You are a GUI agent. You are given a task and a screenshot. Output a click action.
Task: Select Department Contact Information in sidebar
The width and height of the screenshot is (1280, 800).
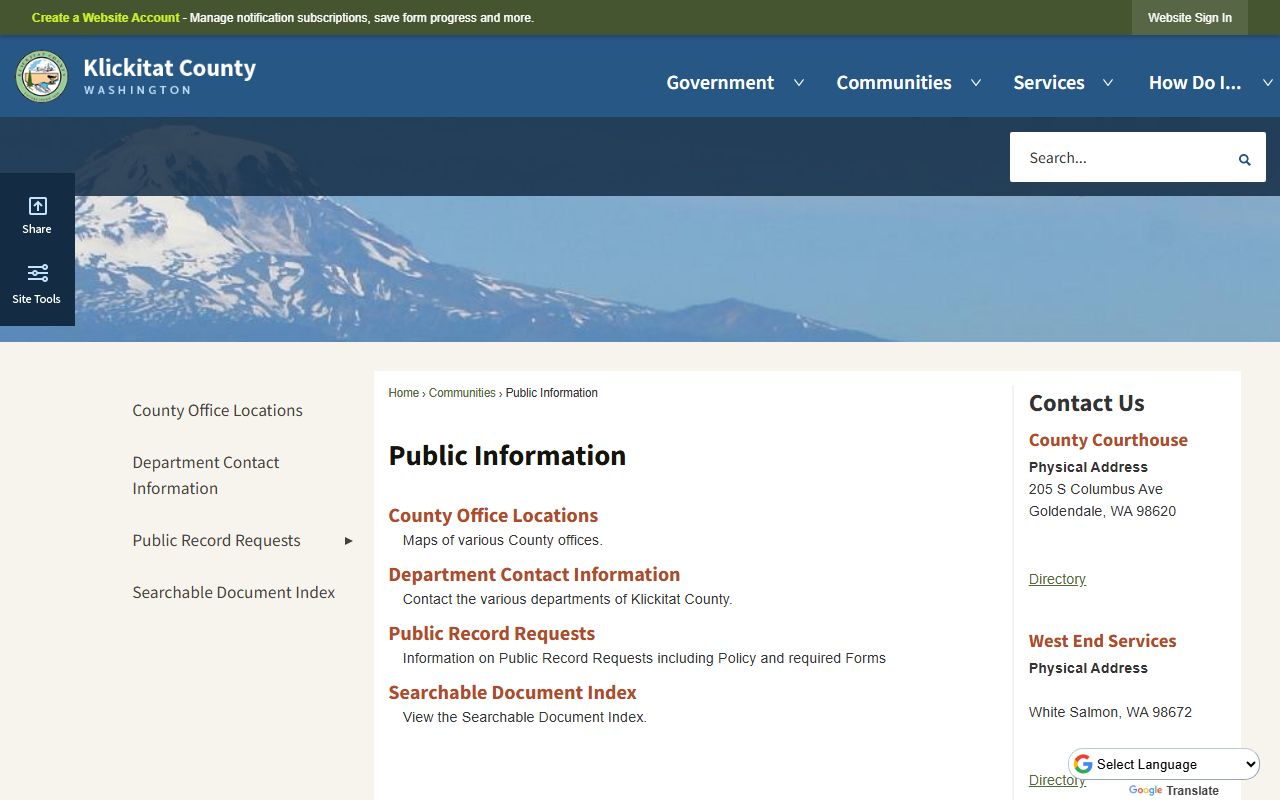click(206, 475)
